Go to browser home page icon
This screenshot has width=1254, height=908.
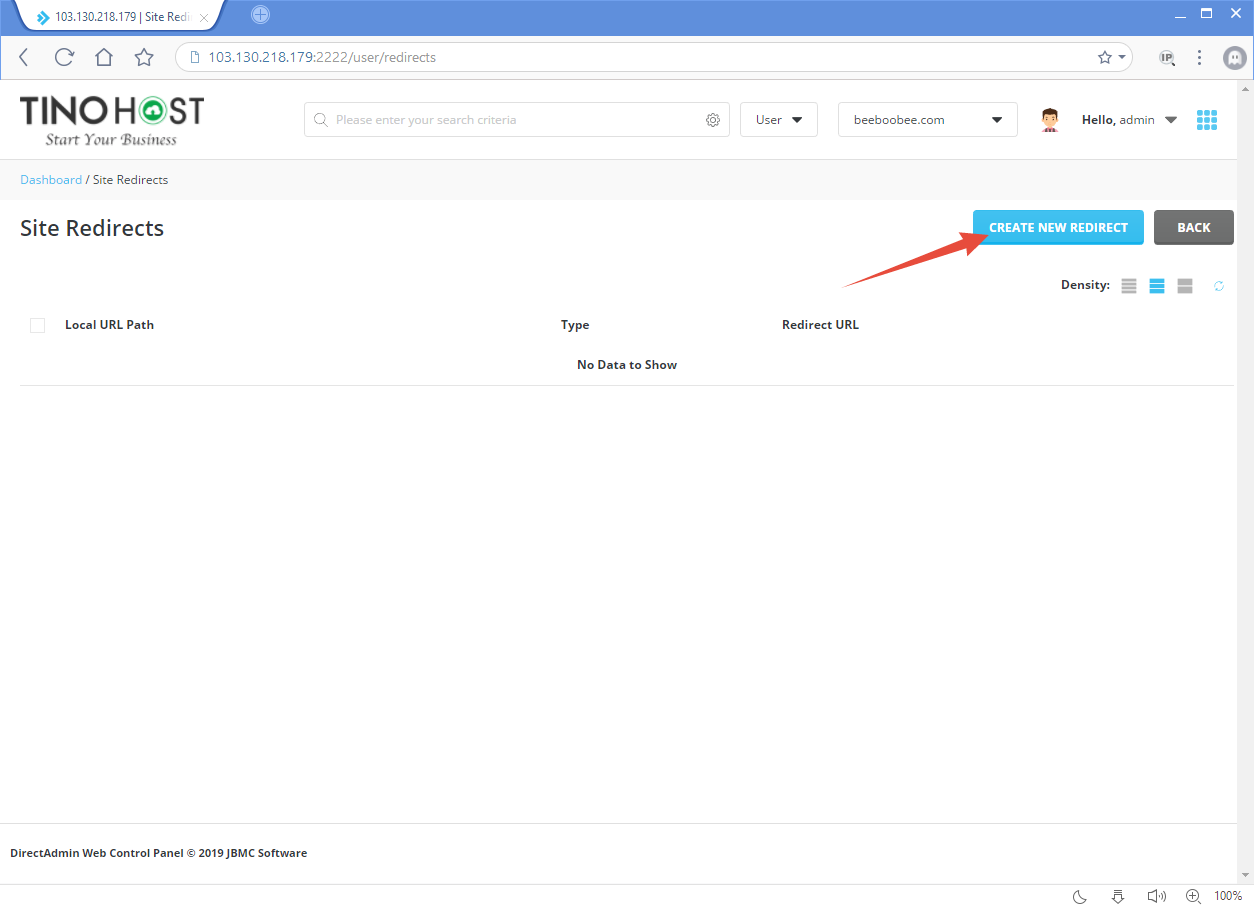104,58
